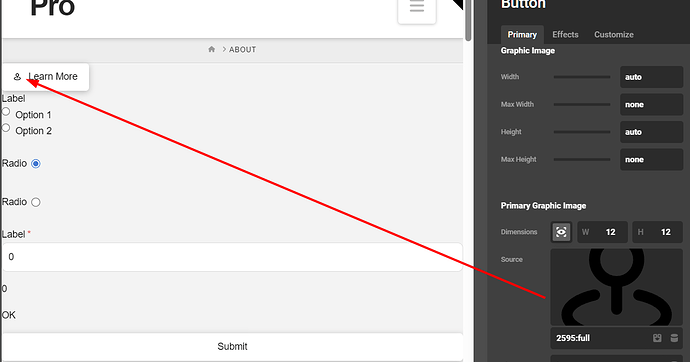
Task: Adjust the Max Height slider
Action: pos(582,160)
